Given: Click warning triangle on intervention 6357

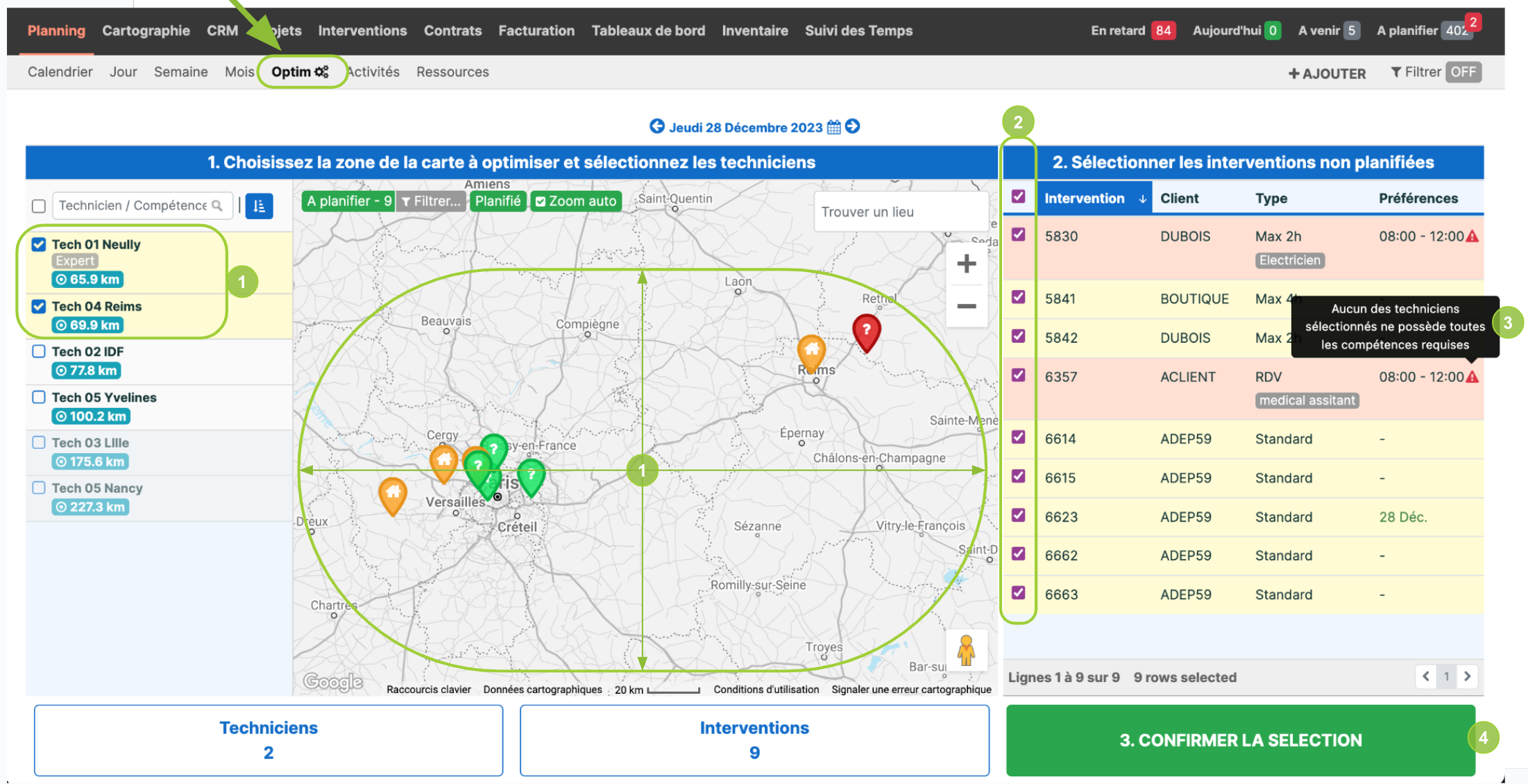Looking at the screenshot, I should [x=1472, y=377].
